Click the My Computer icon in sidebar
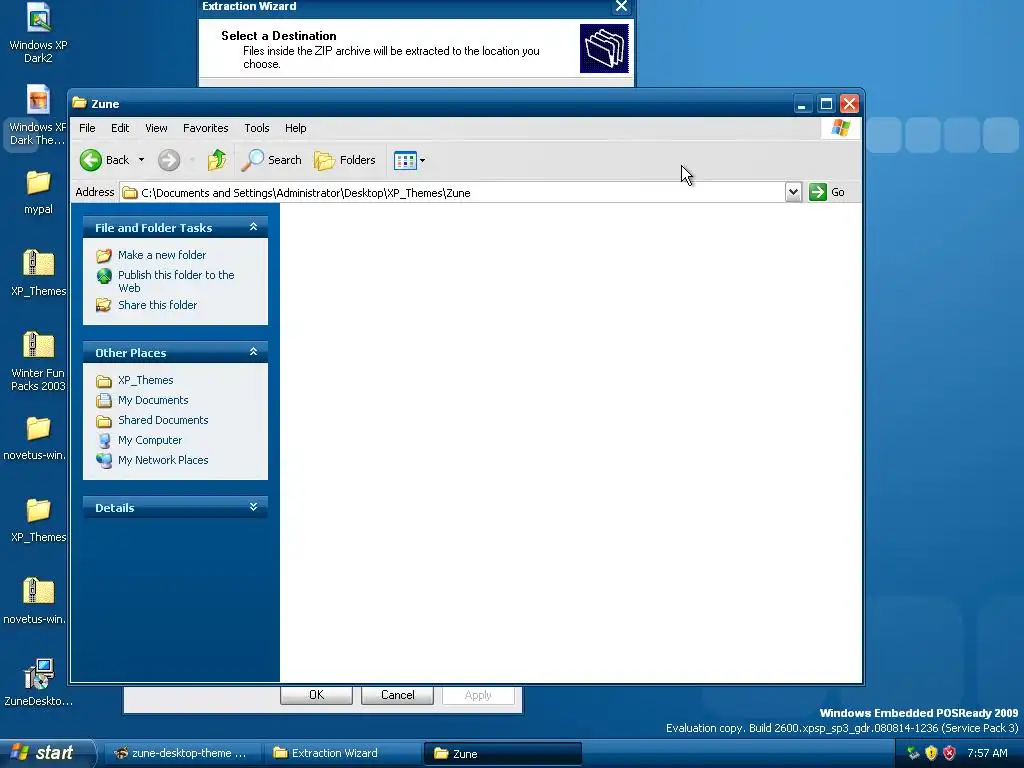The image size is (1024, 768). [104, 440]
